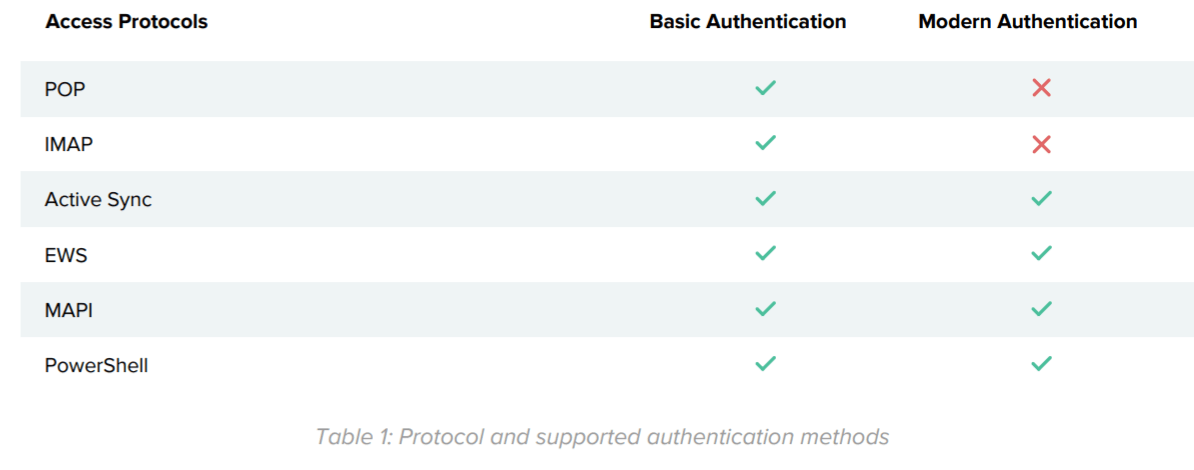Click the MAPI Basic Authentication checkmark
This screenshot has height=470, width=1194.
pyautogui.click(x=765, y=310)
